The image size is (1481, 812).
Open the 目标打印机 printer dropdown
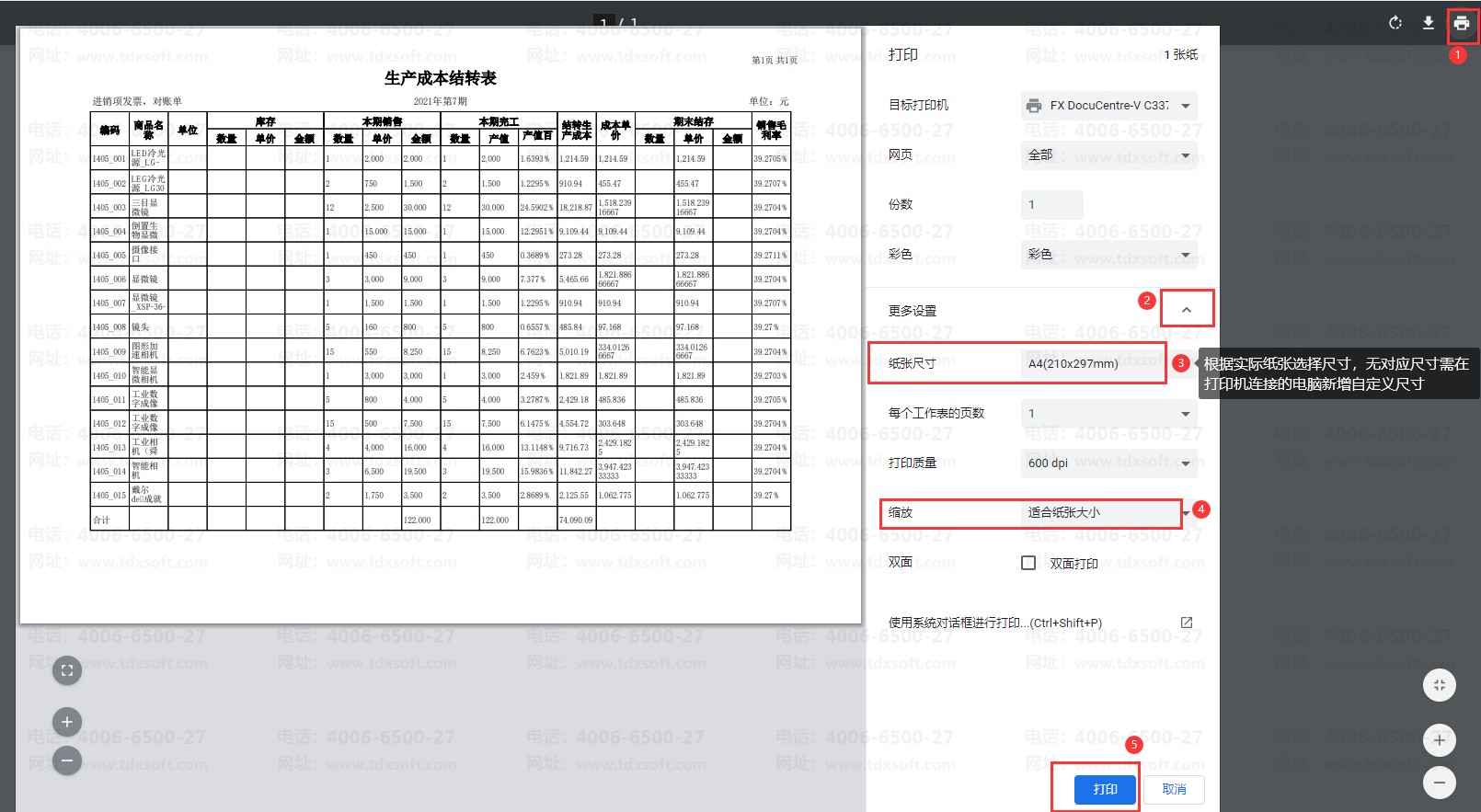(x=1108, y=106)
